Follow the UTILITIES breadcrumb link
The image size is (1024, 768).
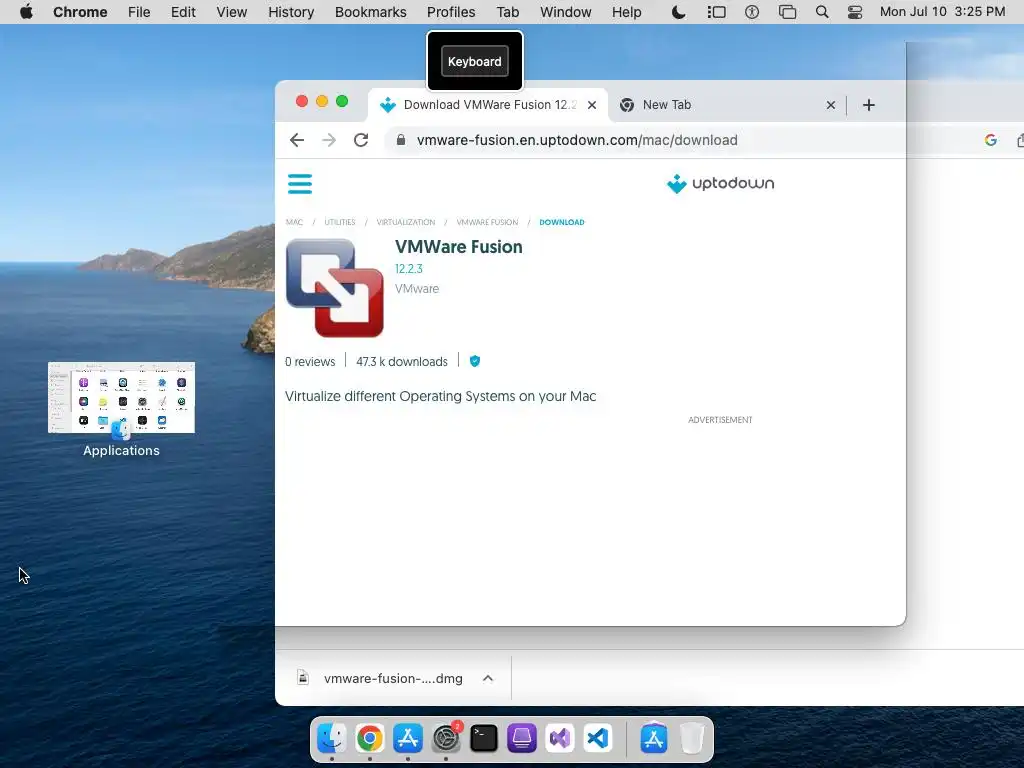click(340, 222)
